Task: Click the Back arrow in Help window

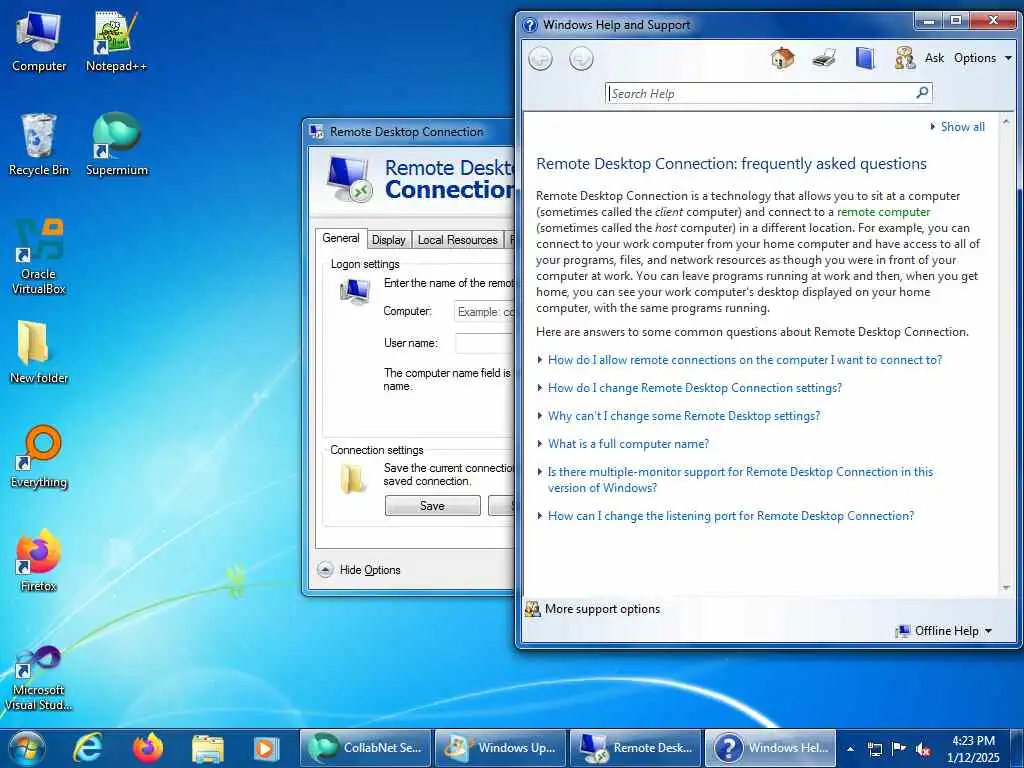Action: [540, 59]
